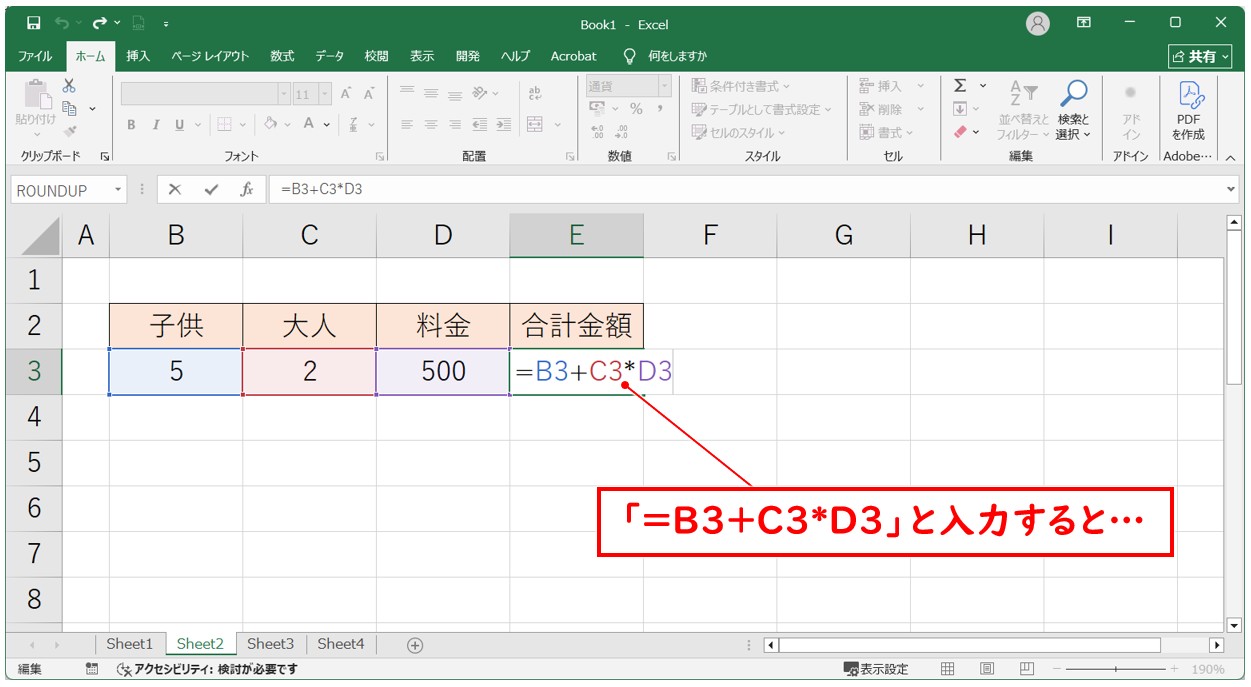
Task: Zoom in with the plus button
Action: click(1176, 669)
